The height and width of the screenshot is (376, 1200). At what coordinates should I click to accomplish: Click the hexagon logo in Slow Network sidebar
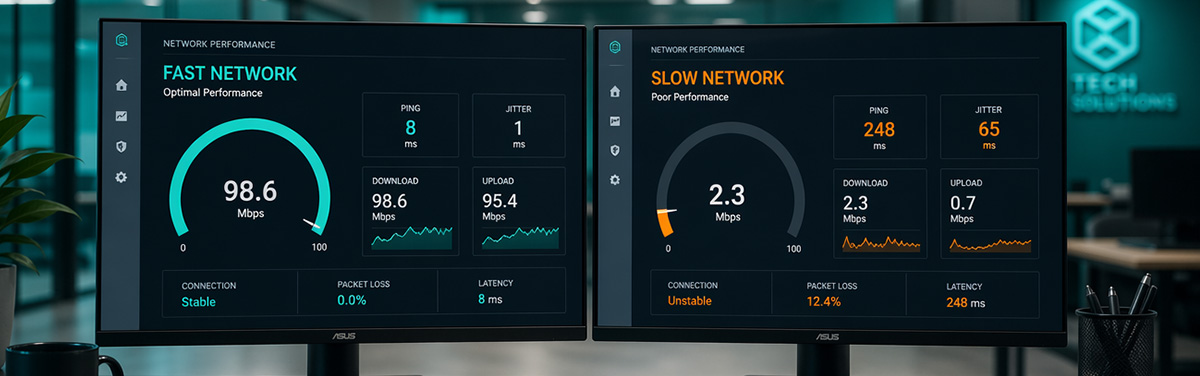pos(615,46)
